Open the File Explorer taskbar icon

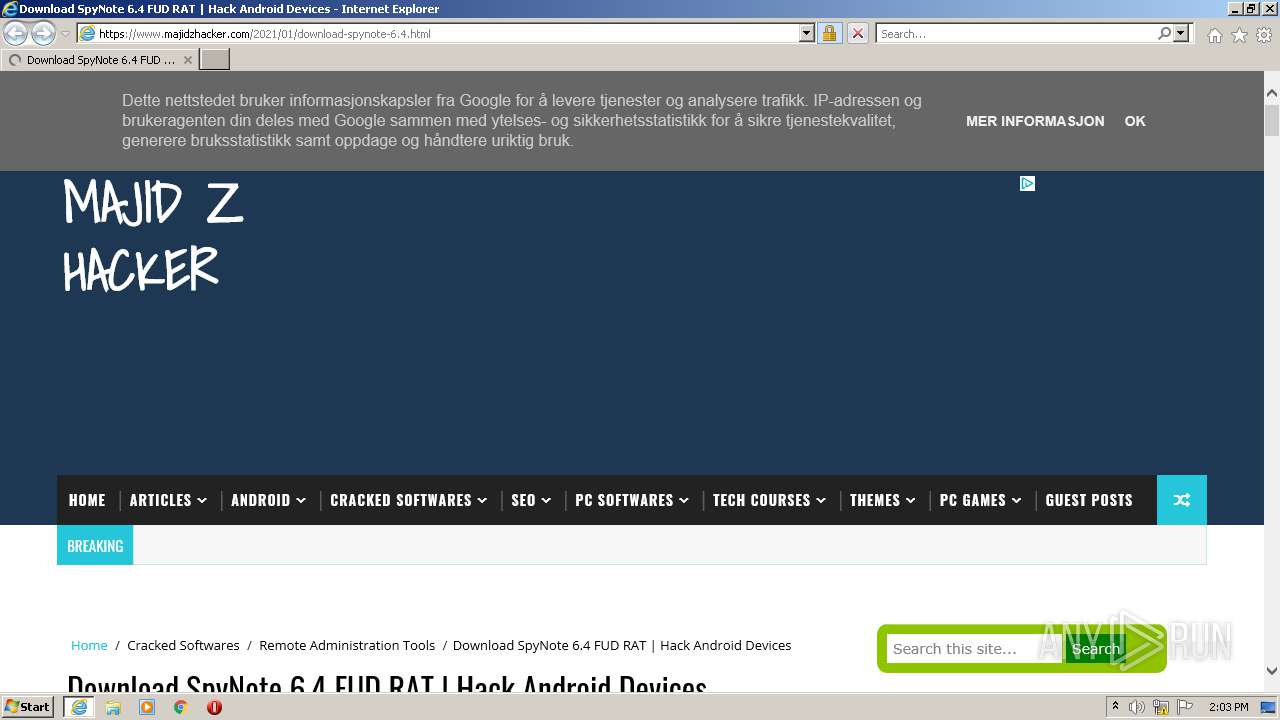pos(113,707)
